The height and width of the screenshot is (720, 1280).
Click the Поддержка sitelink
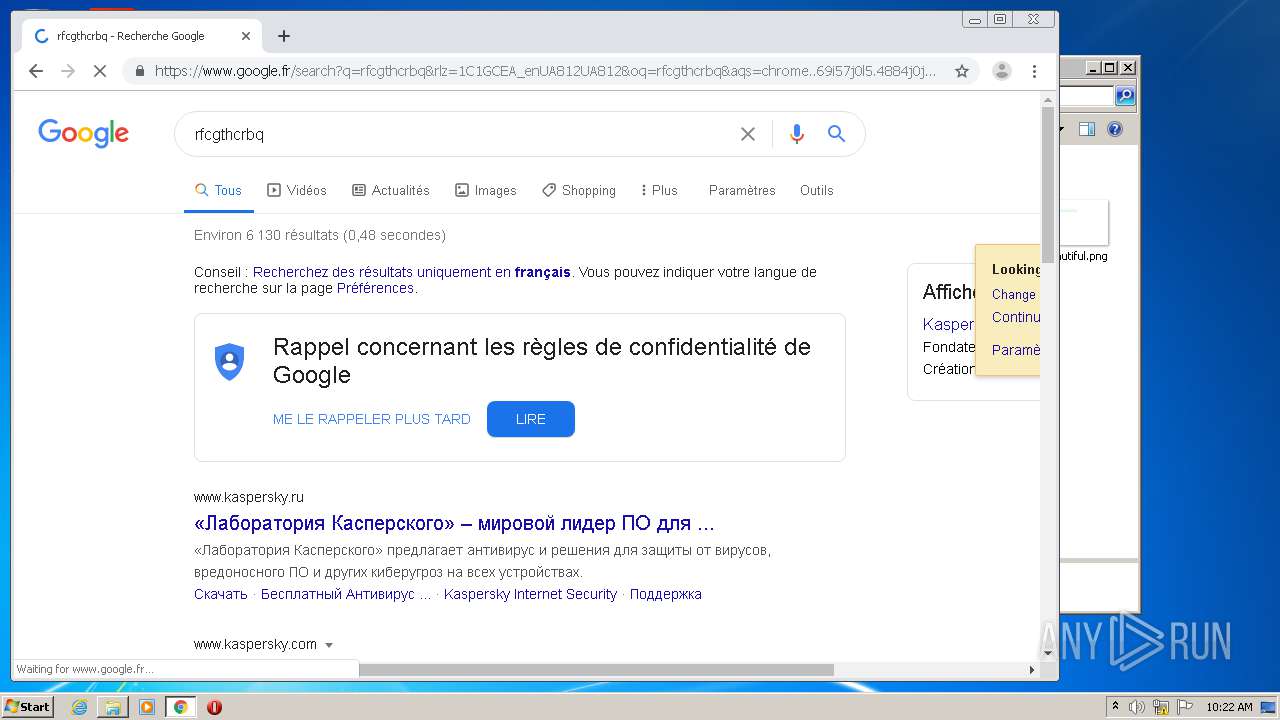pyautogui.click(x=666, y=594)
